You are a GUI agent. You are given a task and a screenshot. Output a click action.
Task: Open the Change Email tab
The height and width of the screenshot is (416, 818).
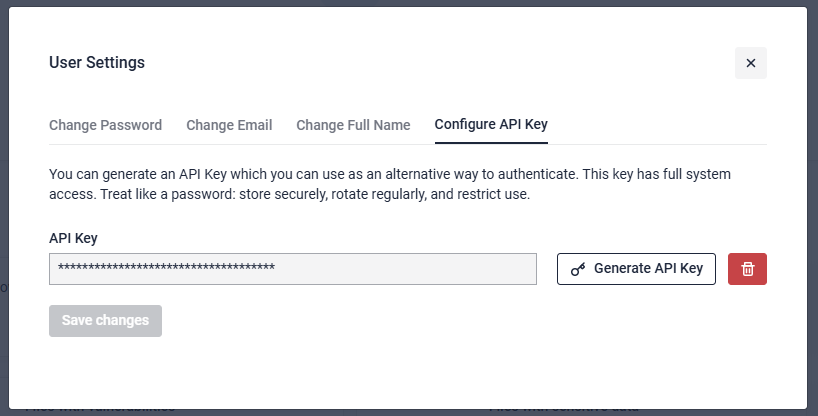pos(229,125)
